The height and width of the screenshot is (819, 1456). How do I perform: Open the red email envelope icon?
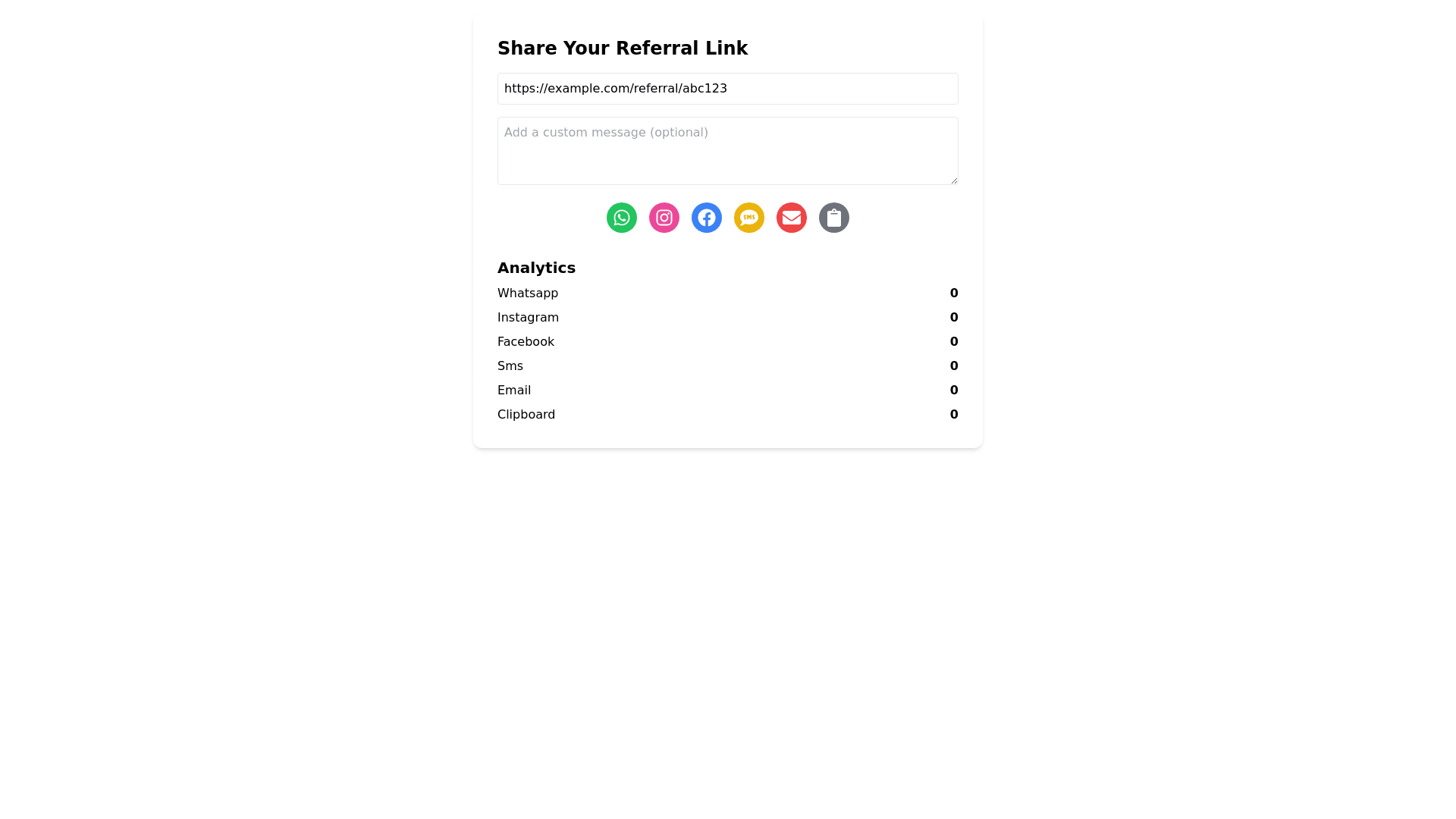coord(792,218)
